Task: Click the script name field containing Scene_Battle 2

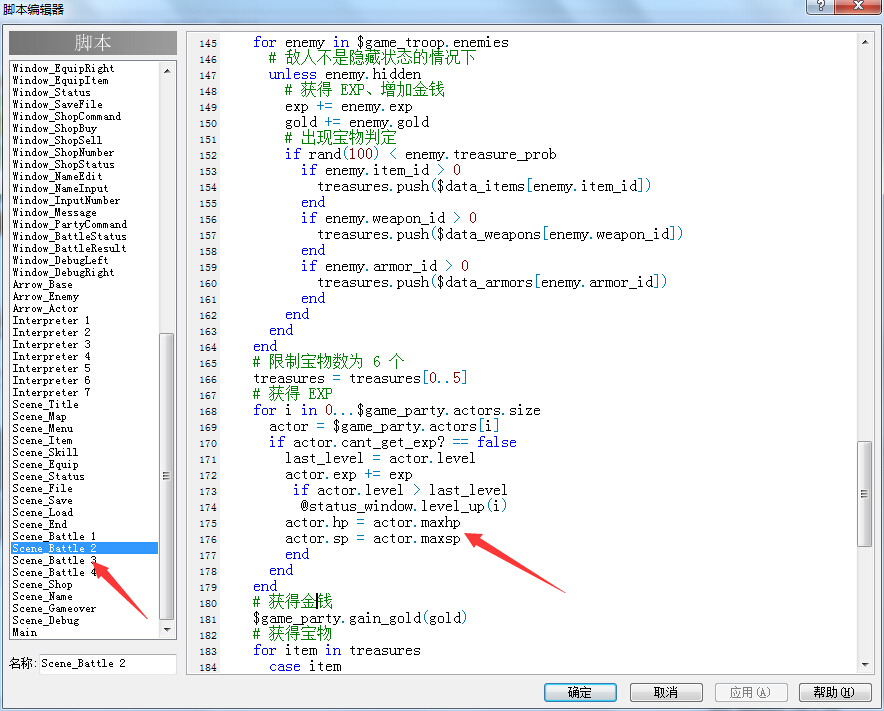Action: 108,664
